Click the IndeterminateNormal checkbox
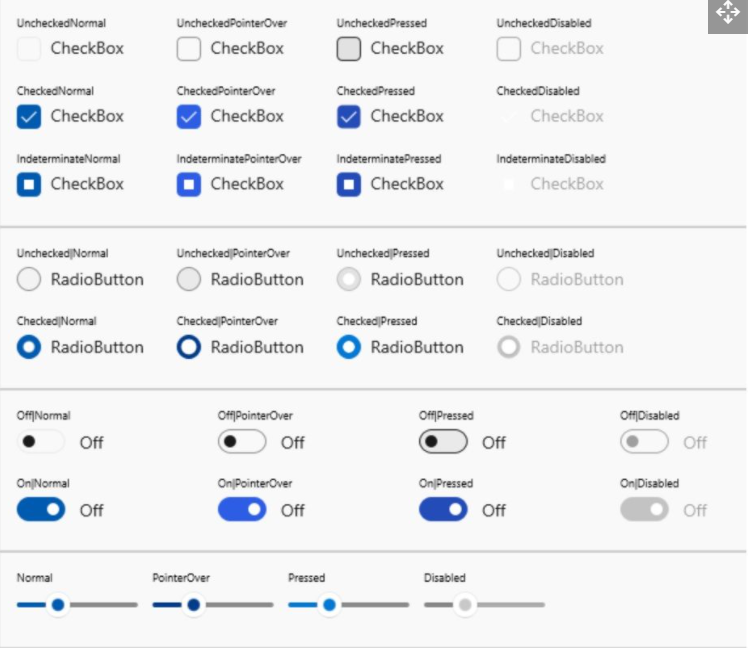 (x=29, y=184)
